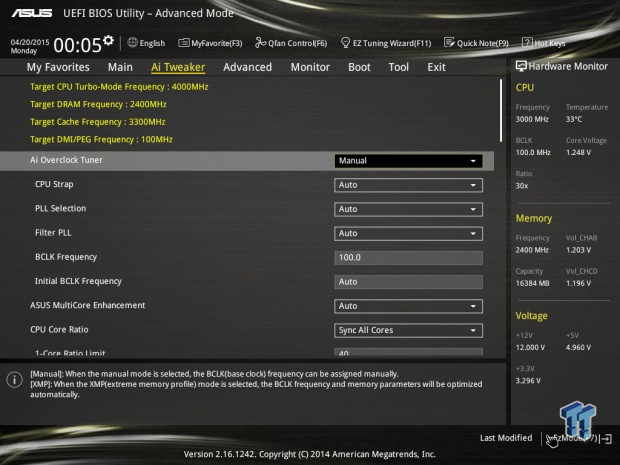The image size is (620, 465).
Task: Go to the Advanced tab
Action: [x=248, y=67]
